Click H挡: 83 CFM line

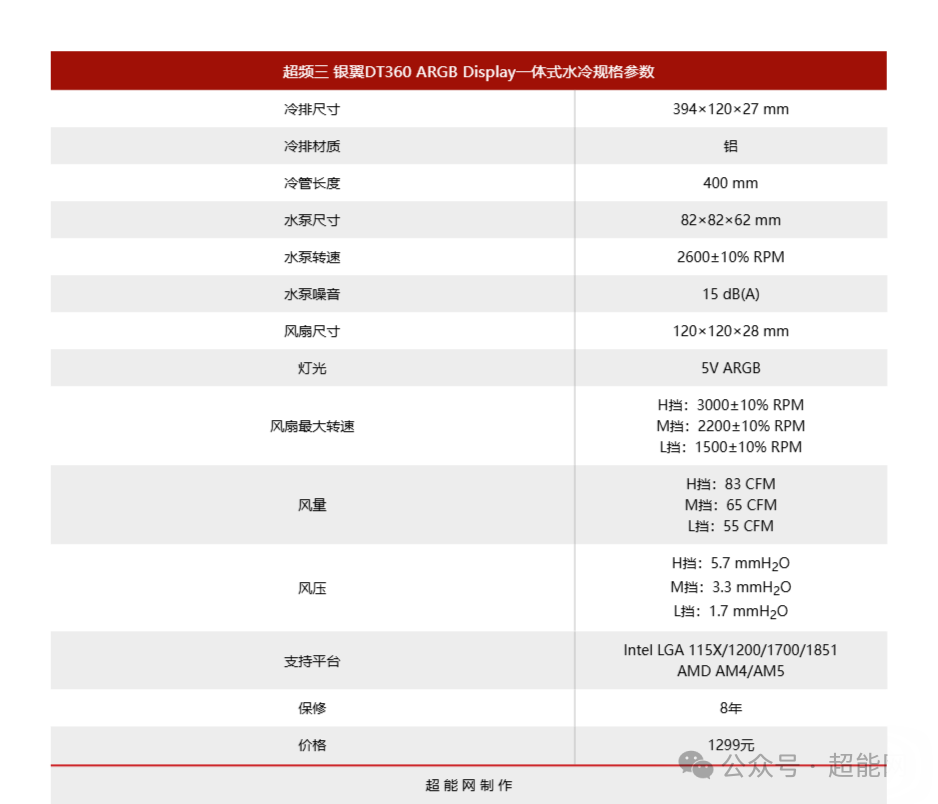click(730, 484)
